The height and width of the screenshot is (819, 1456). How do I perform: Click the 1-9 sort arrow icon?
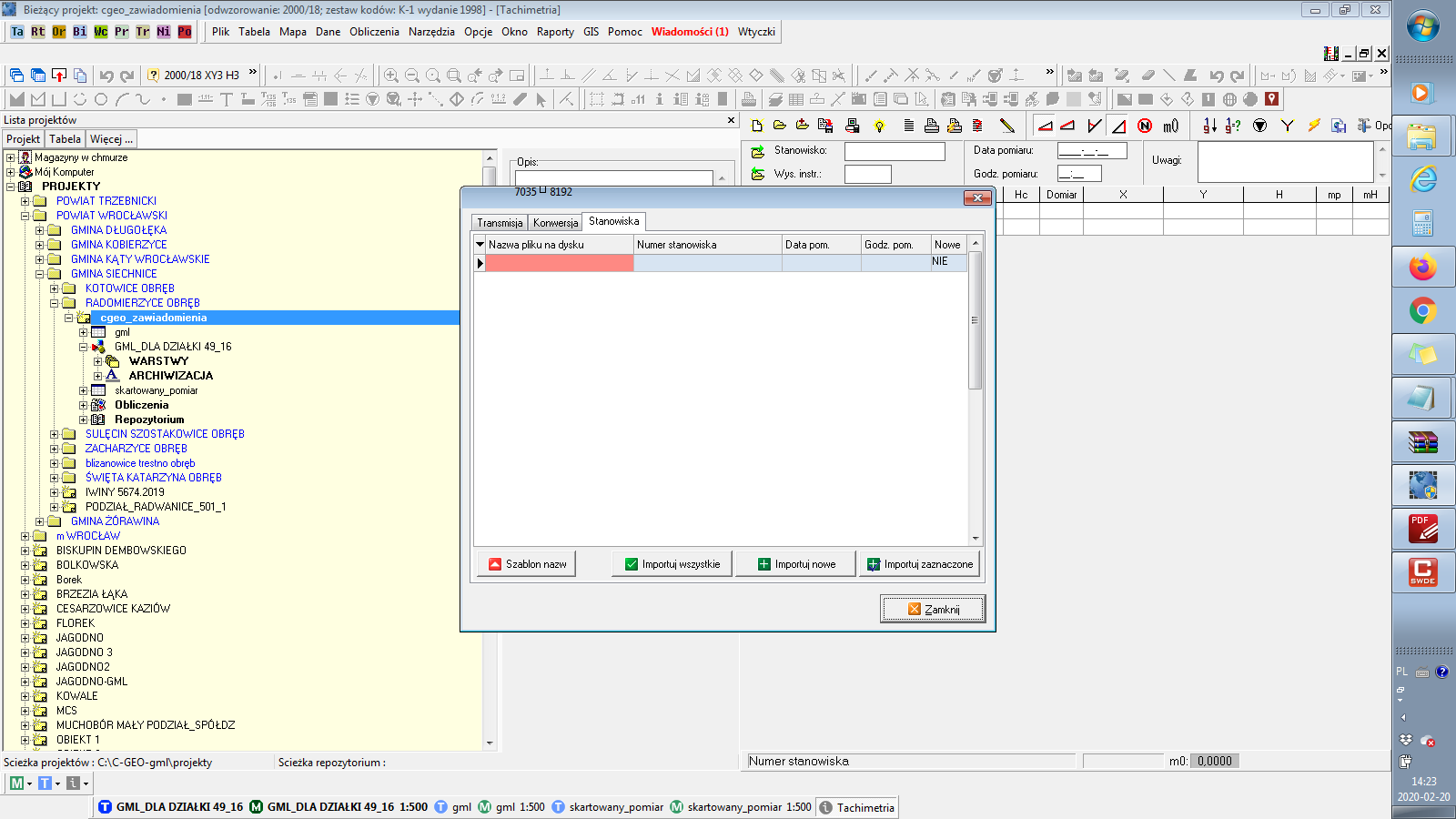tap(1209, 126)
